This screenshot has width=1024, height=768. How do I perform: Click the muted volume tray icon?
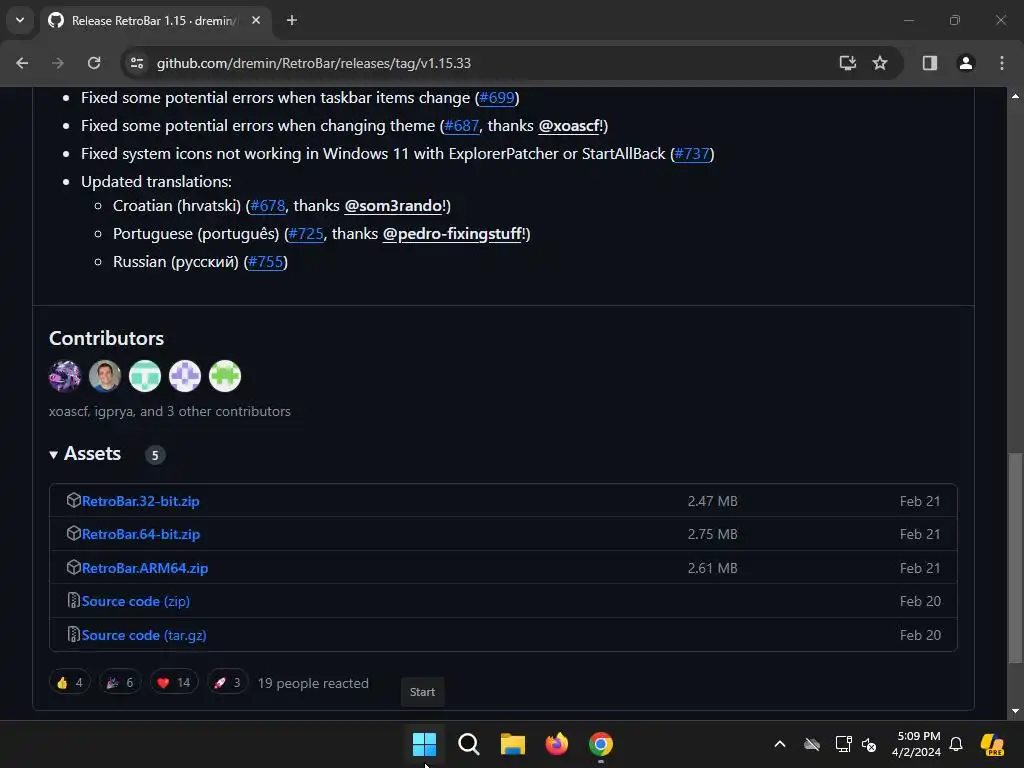click(869, 744)
